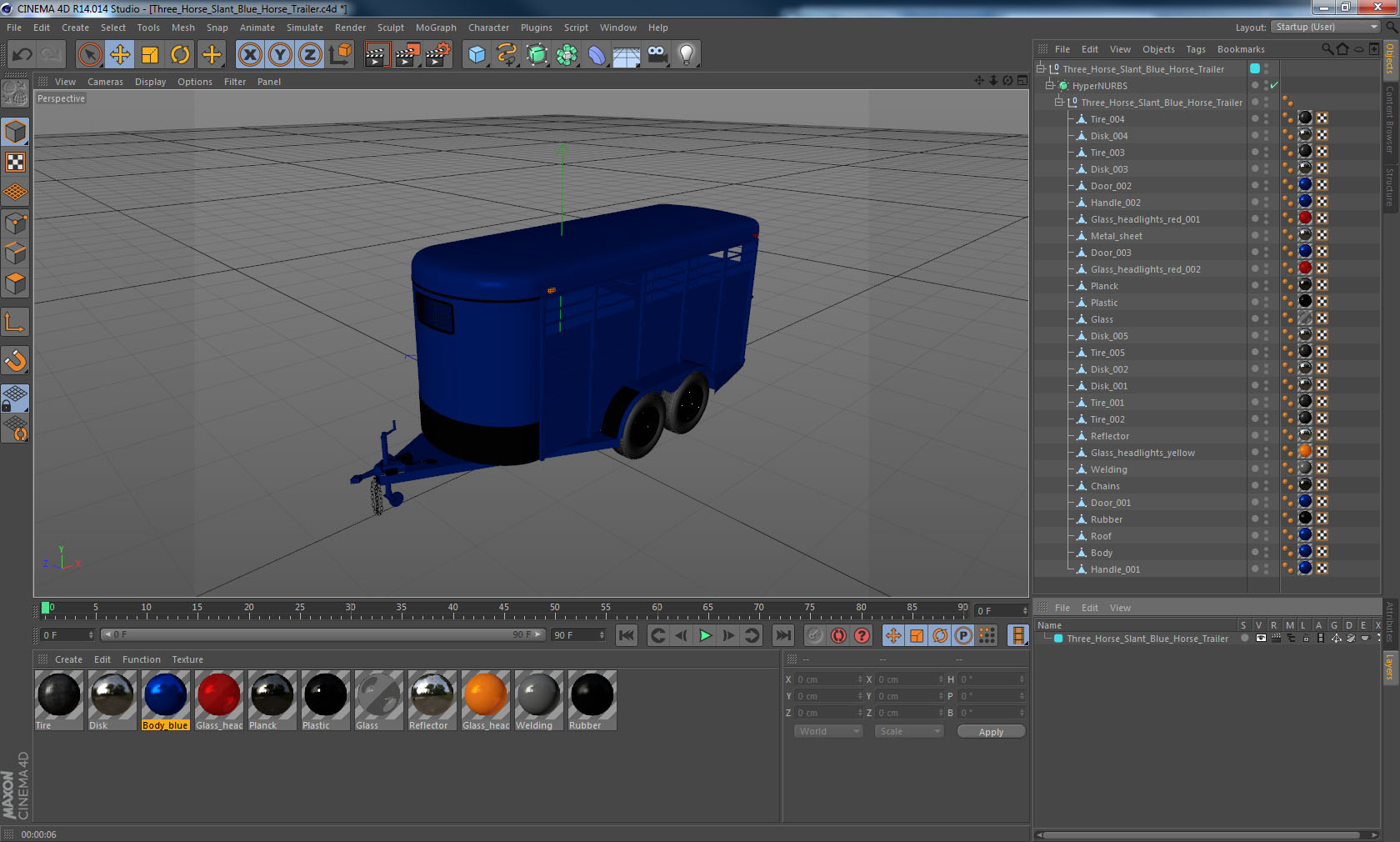This screenshot has height=842, width=1400.
Task: Open the Scale mode dropdown
Action: (x=909, y=731)
